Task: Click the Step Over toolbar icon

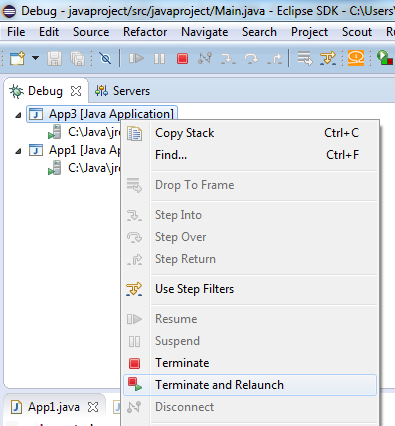Action: click(251, 59)
